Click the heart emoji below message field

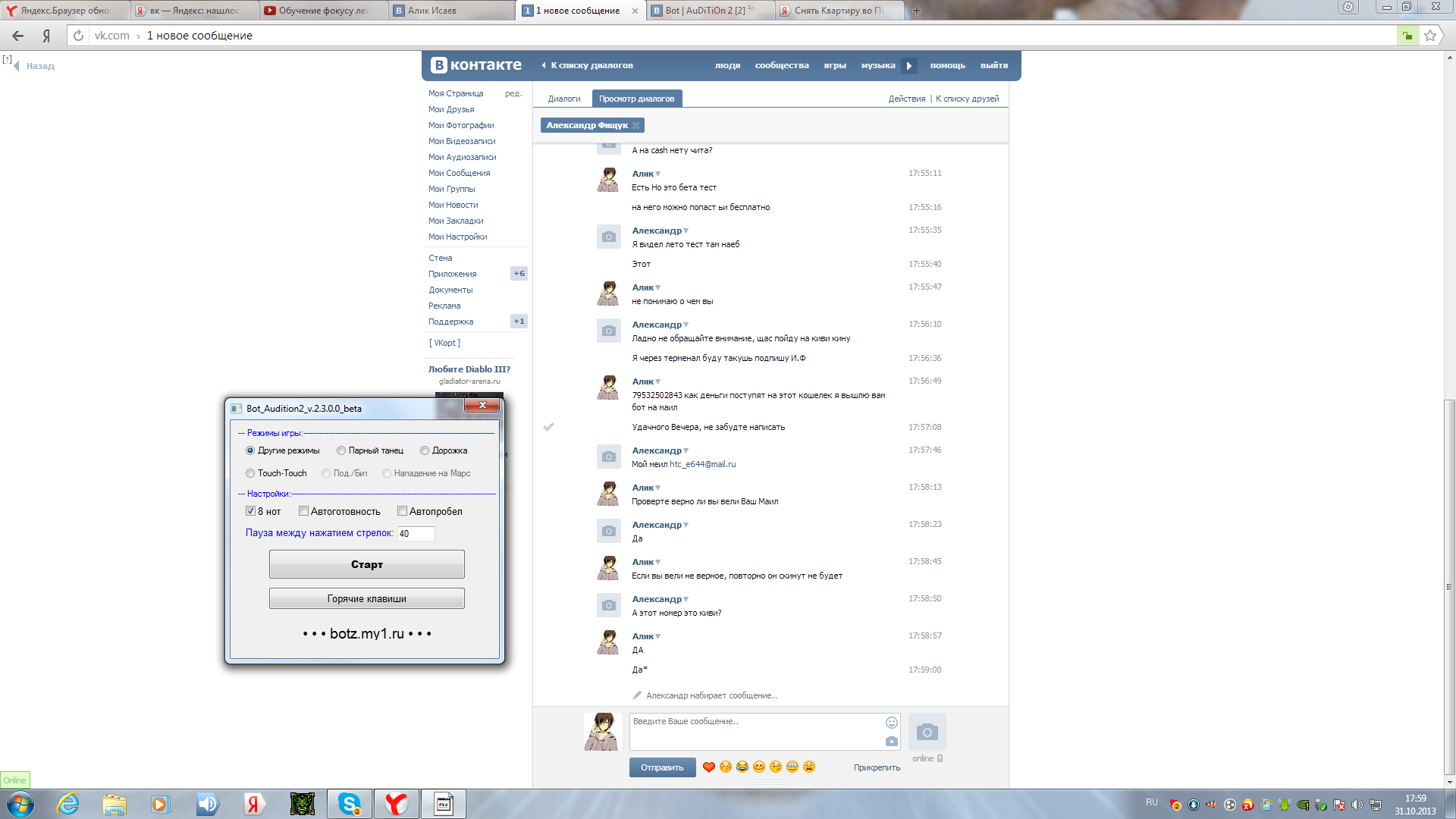coord(708,767)
